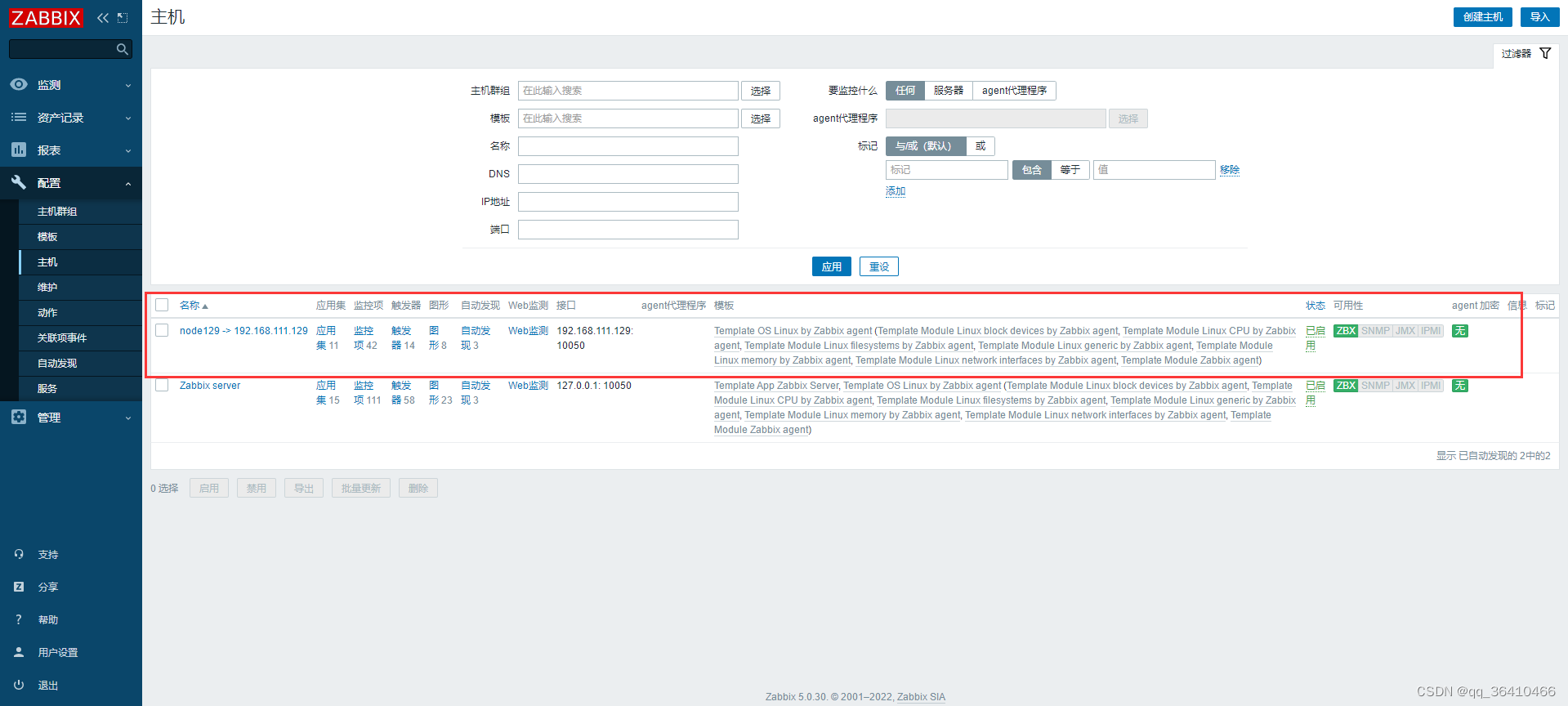This screenshot has width=1568, height=706.
Task: Collapse the 配置 menu chevron
Action: (128, 183)
